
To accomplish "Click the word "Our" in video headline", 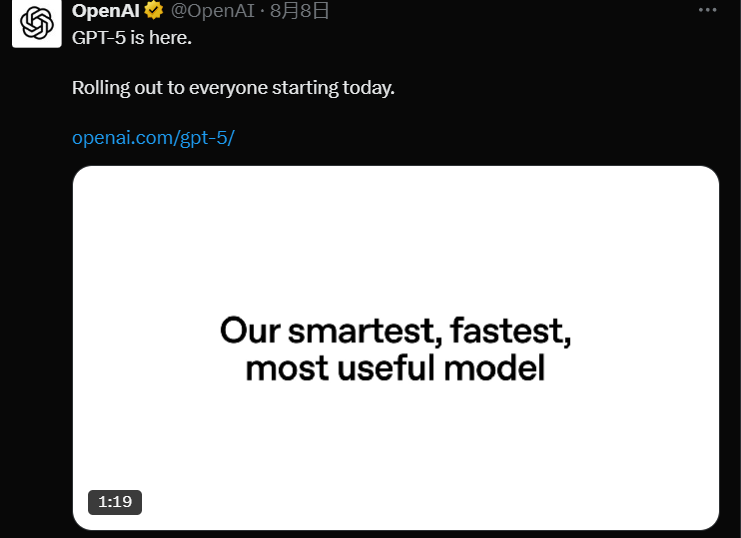I will point(250,330).
